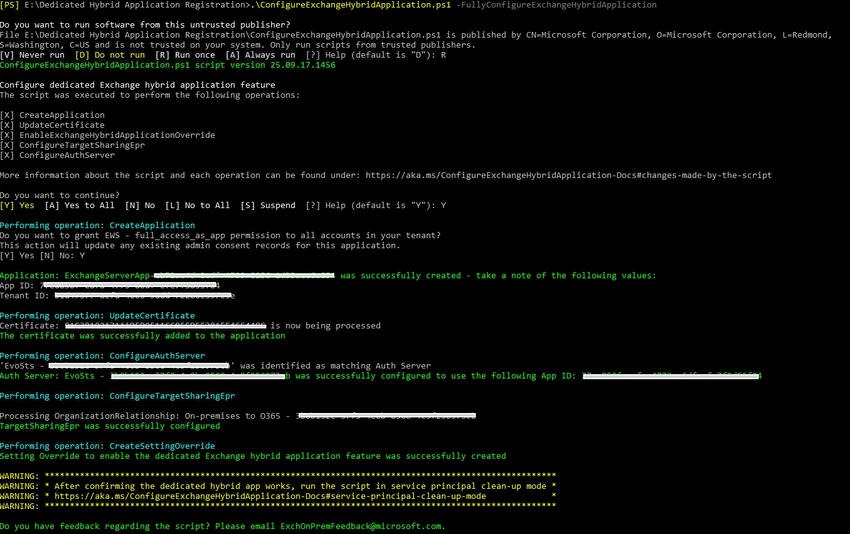The height and width of the screenshot is (534, 850).
Task: Click the '[D] Do not run' option
Action: [x=110, y=55]
